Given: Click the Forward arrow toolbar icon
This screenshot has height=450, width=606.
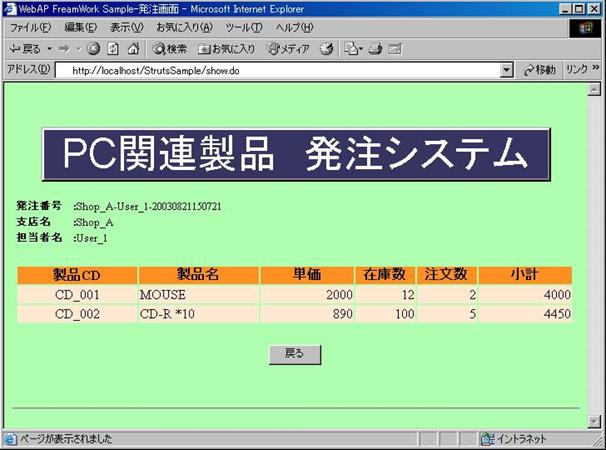Looking at the screenshot, I should [x=64, y=49].
